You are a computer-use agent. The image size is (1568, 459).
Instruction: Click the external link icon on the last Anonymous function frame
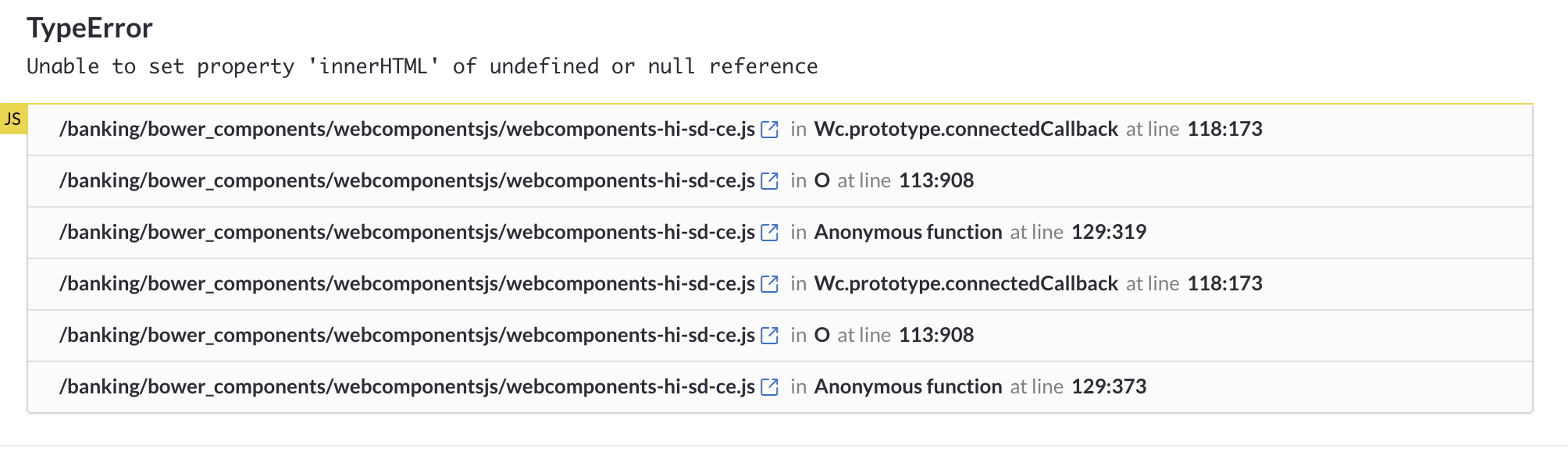tap(772, 386)
